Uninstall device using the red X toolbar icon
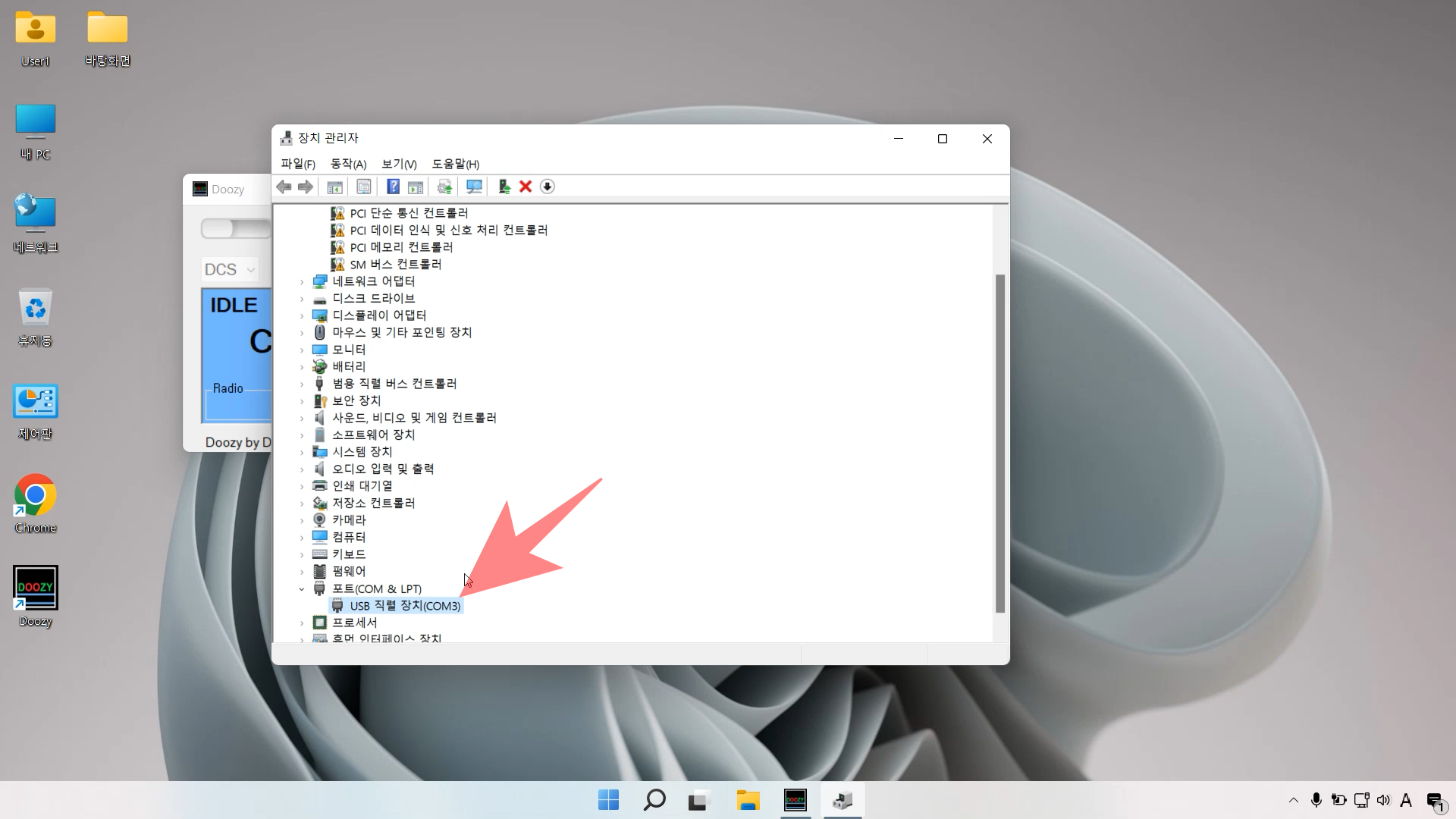Image resolution: width=1456 pixels, height=819 pixels. coord(526,187)
